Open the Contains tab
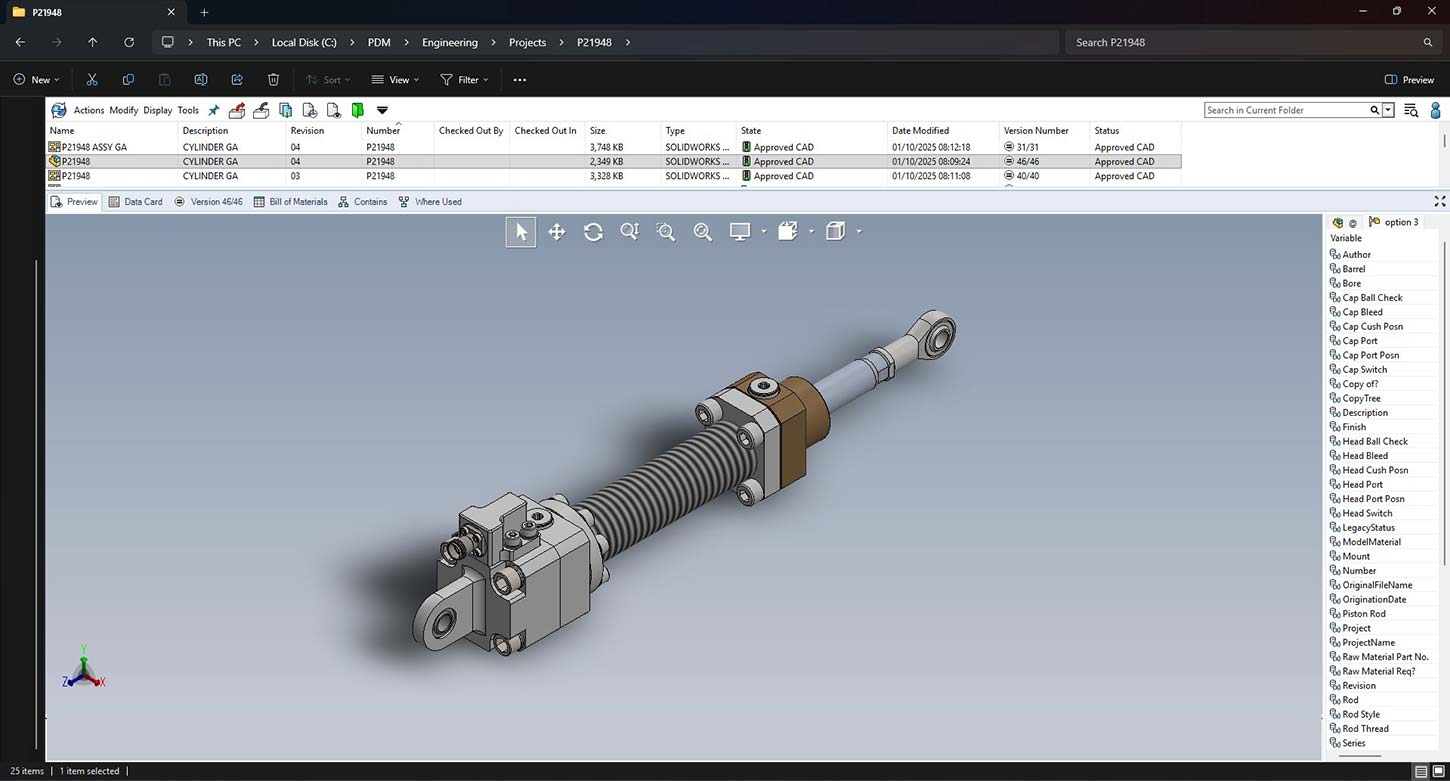 click(362, 202)
